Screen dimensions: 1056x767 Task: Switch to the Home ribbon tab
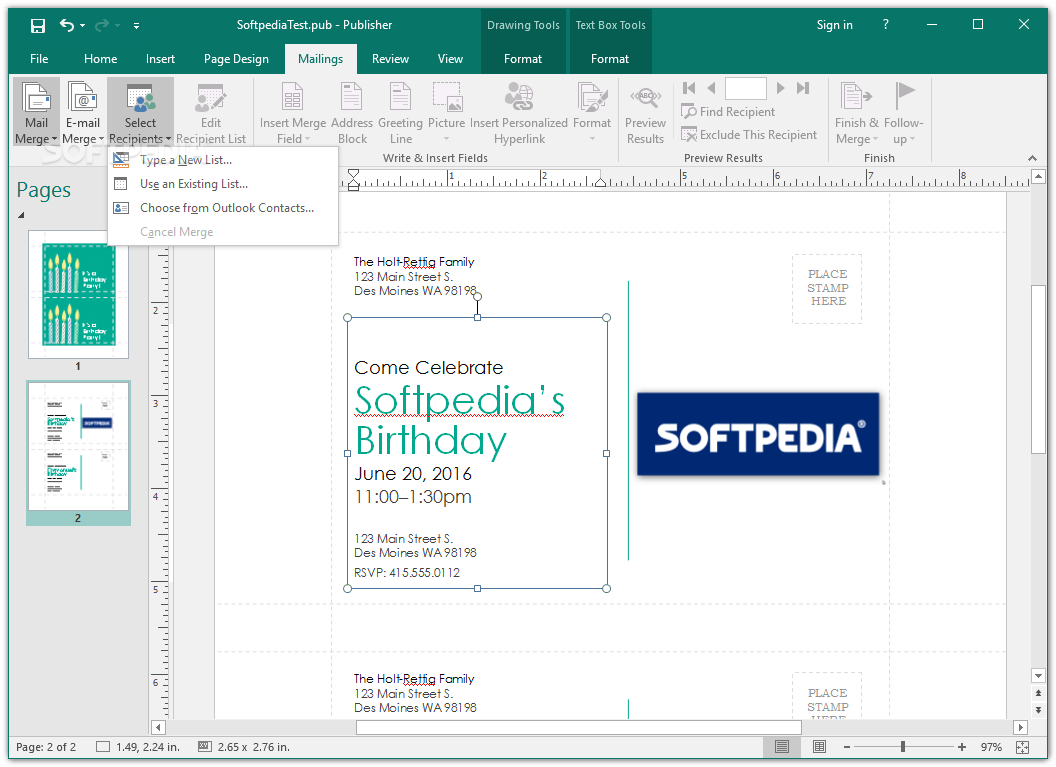click(x=100, y=59)
